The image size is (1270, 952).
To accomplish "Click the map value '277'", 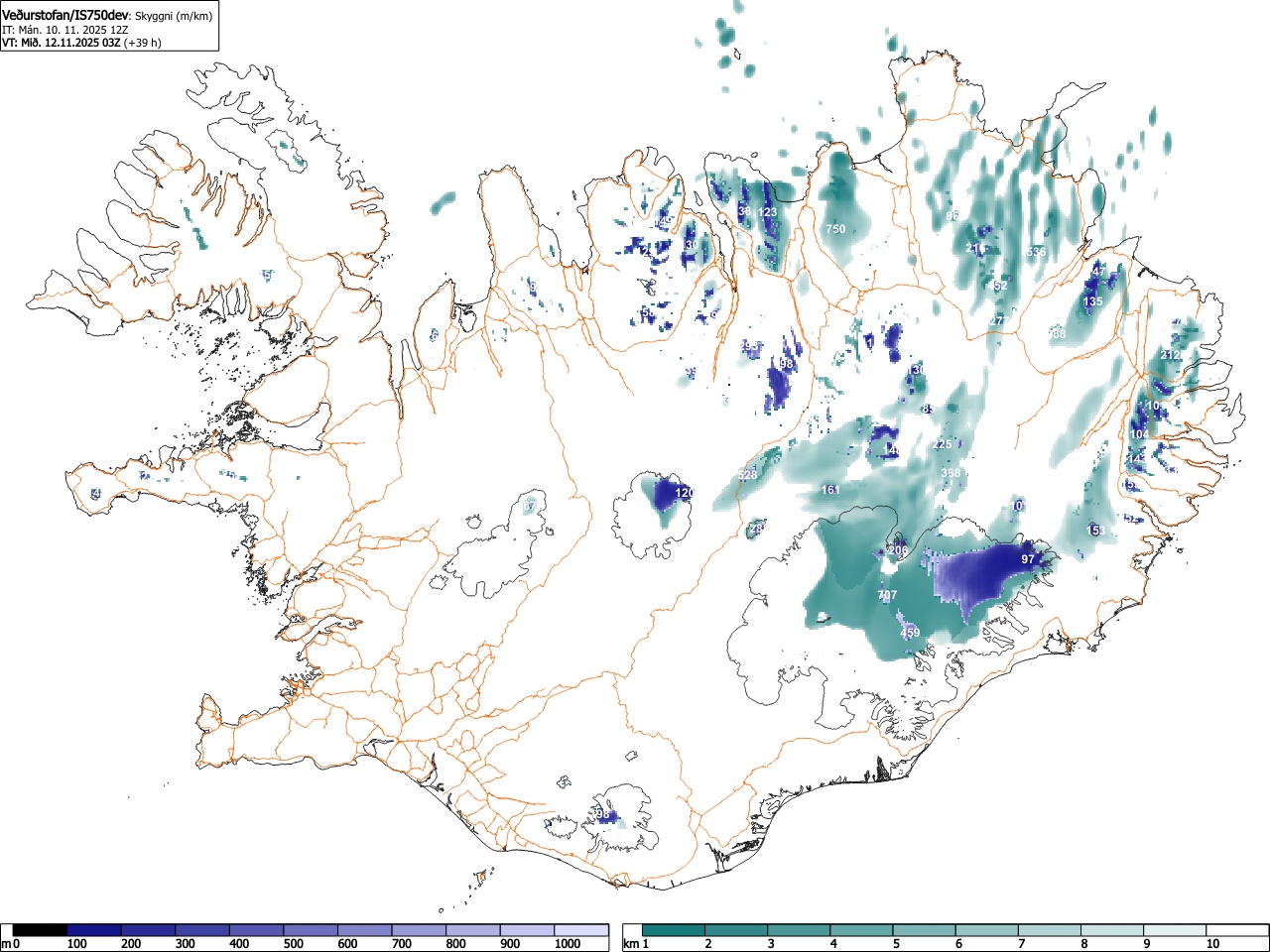I will coord(998,321).
